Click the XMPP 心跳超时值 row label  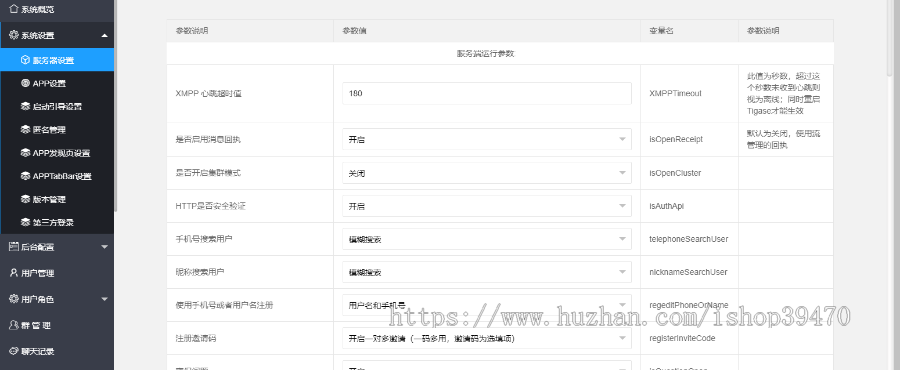pyautogui.click(x=208, y=94)
